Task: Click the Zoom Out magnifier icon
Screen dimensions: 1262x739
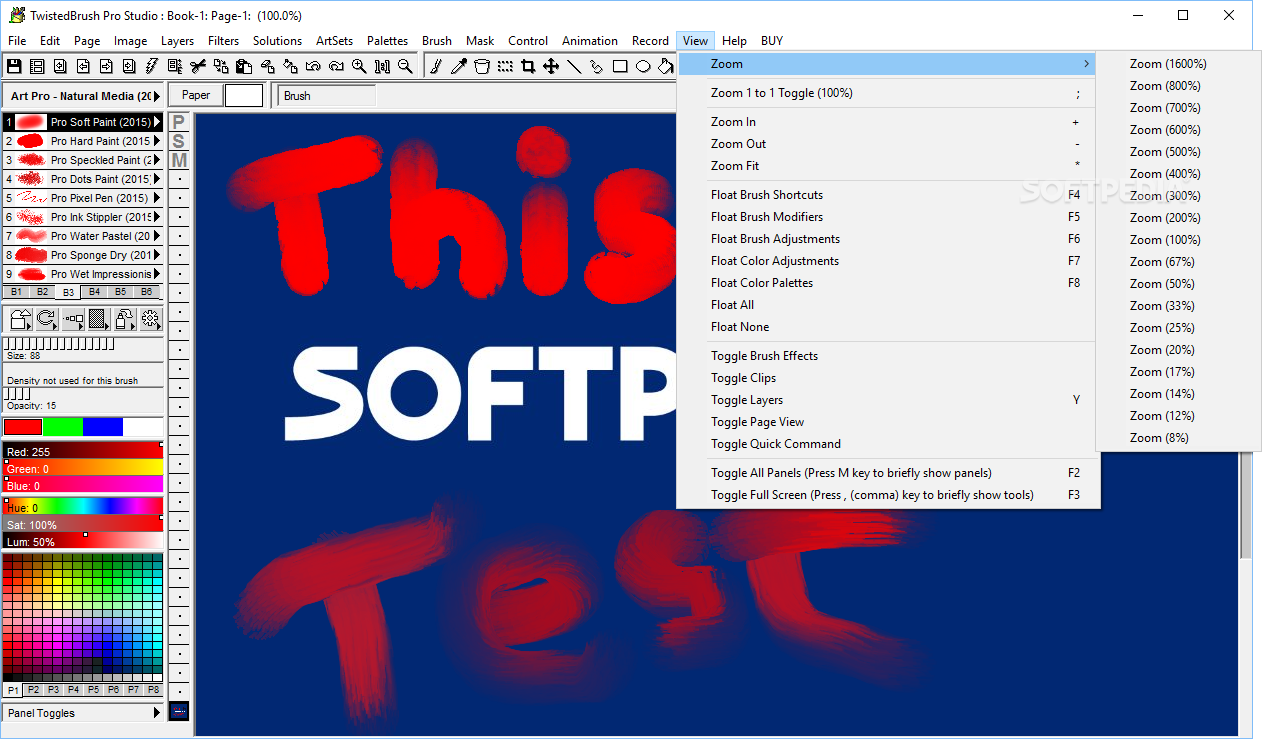Action: pos(405,67)
